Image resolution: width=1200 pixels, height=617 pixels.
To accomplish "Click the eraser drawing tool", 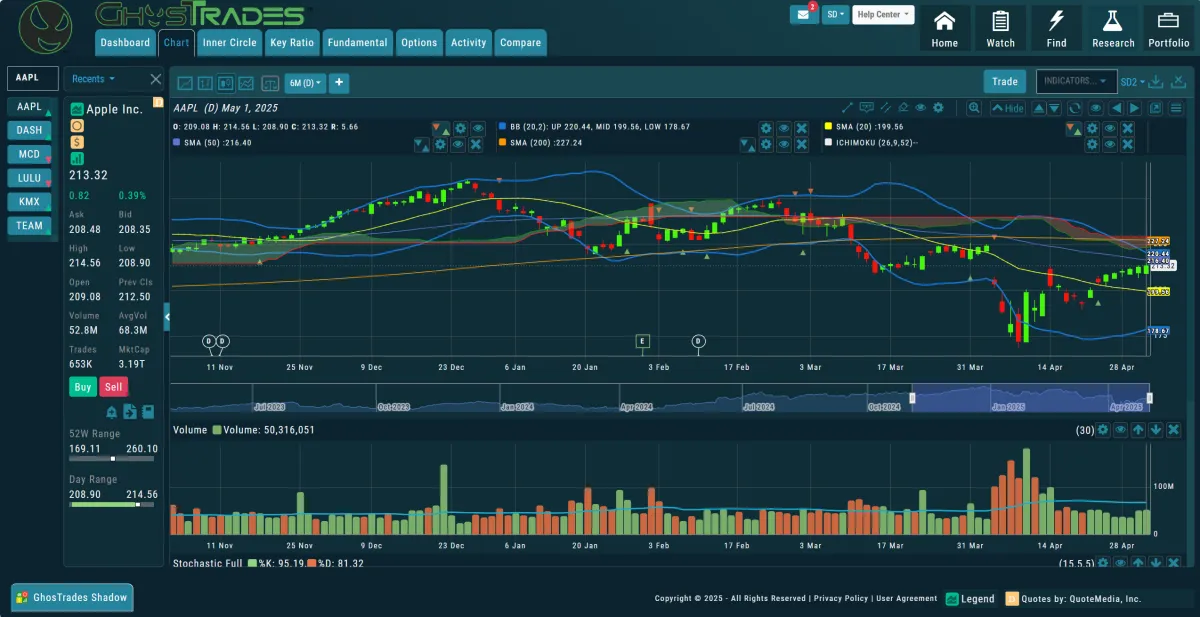I will pyautogui.click(x=902, y=108).
